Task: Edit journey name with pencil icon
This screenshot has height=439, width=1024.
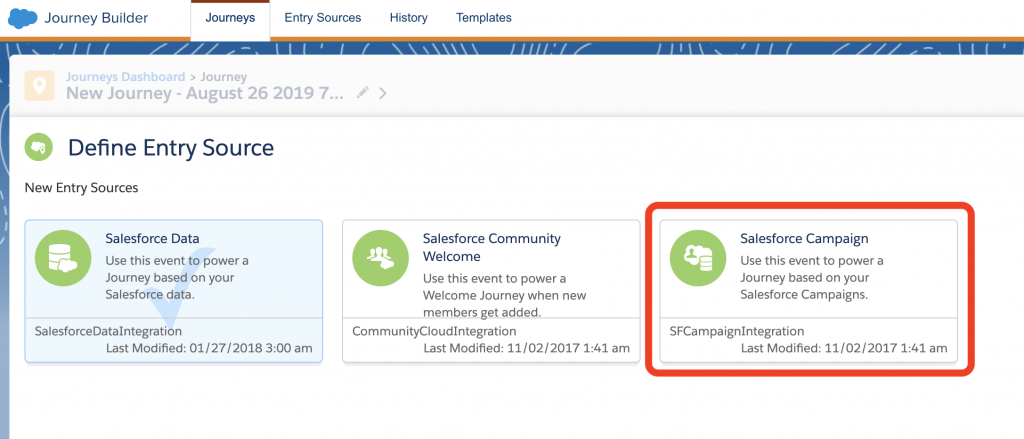Action: click(362, 93)
